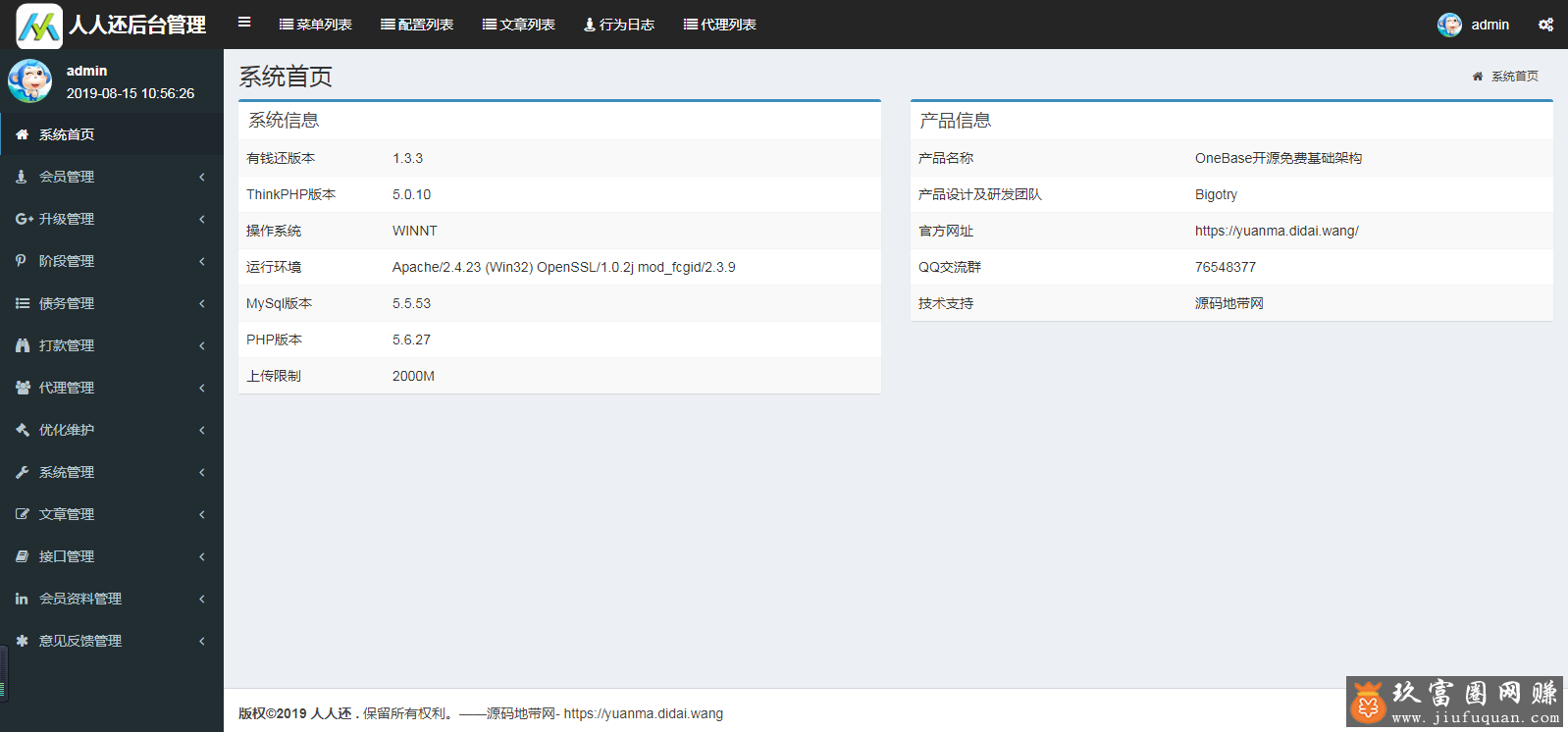Click the 债务管理 list icon
The height and width of the screenshot is (732, 1568).
22,303
